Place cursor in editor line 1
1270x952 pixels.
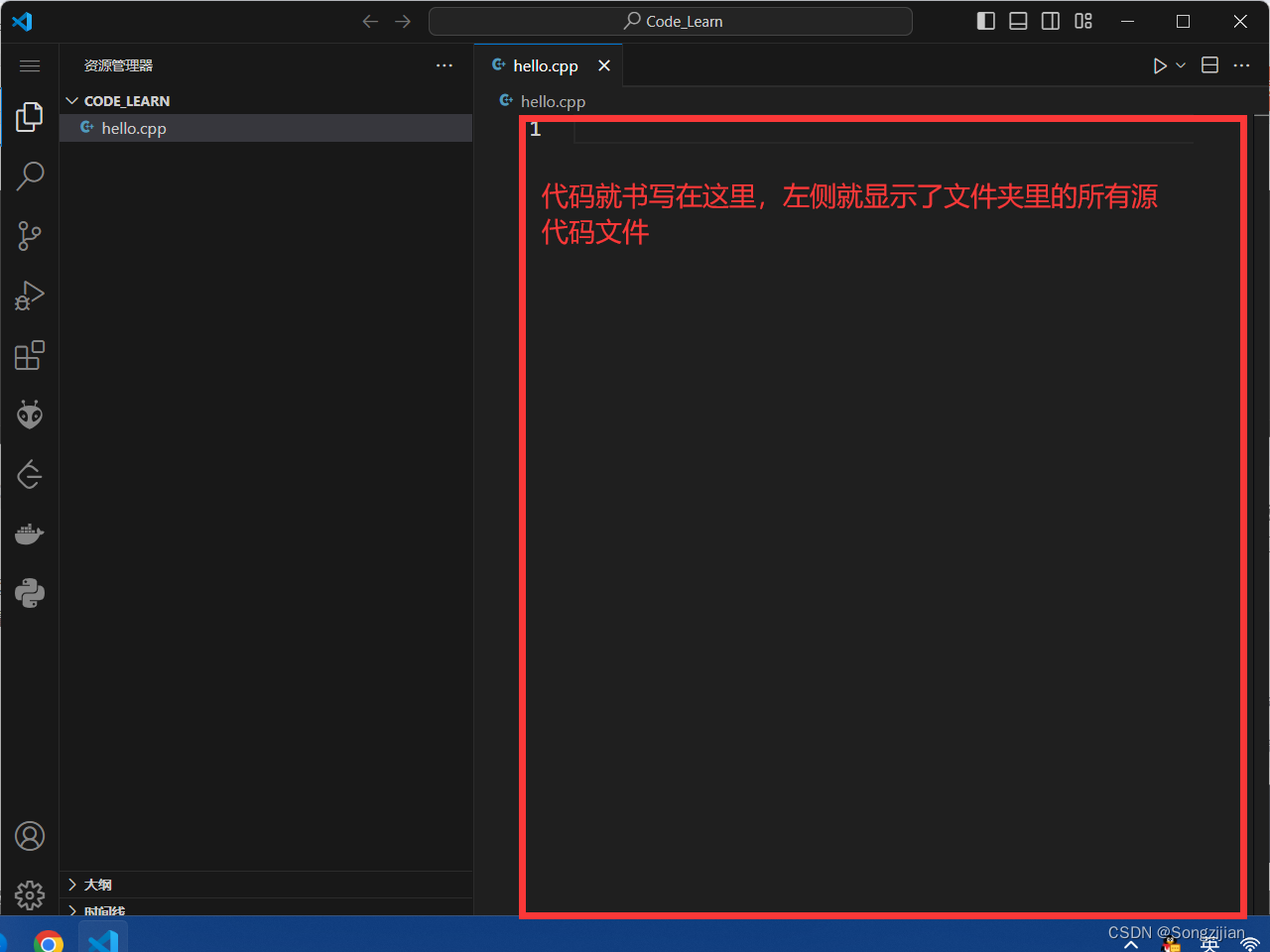coord(883,129)
